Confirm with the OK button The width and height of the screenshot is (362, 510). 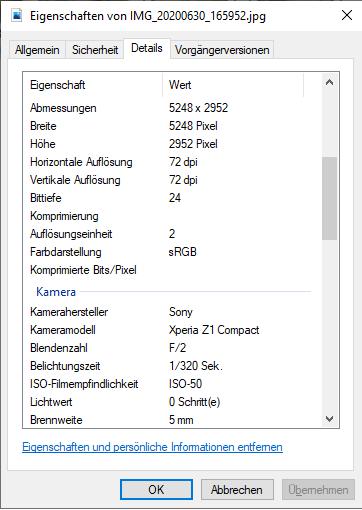pos(156,490)
